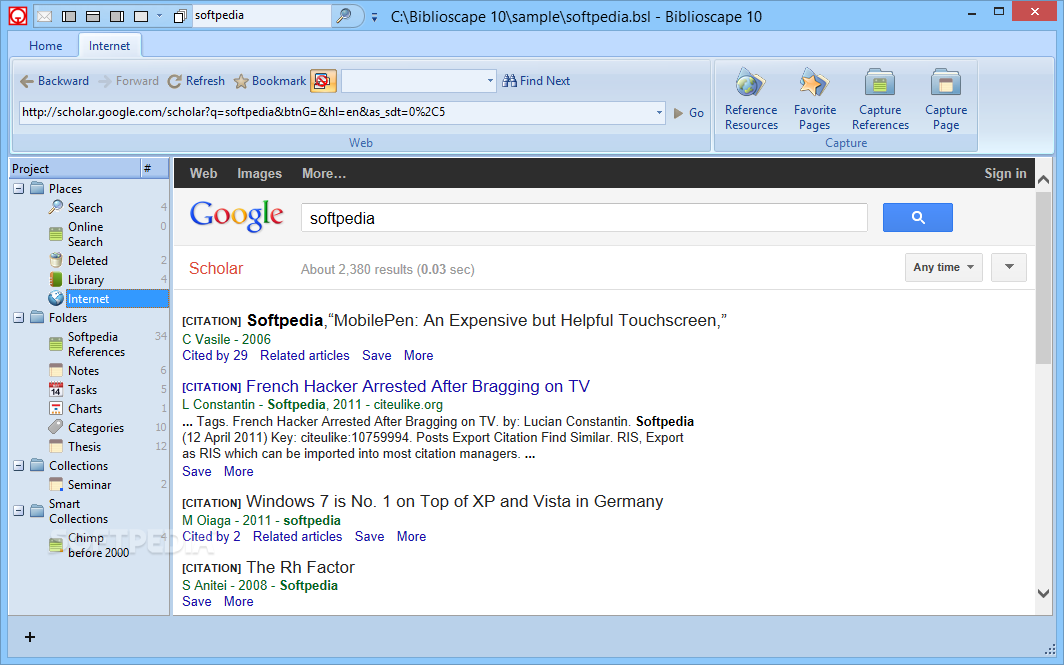Open the Thesis folder
This screenshot has width=1064, height=665.
tap(83, 446)
